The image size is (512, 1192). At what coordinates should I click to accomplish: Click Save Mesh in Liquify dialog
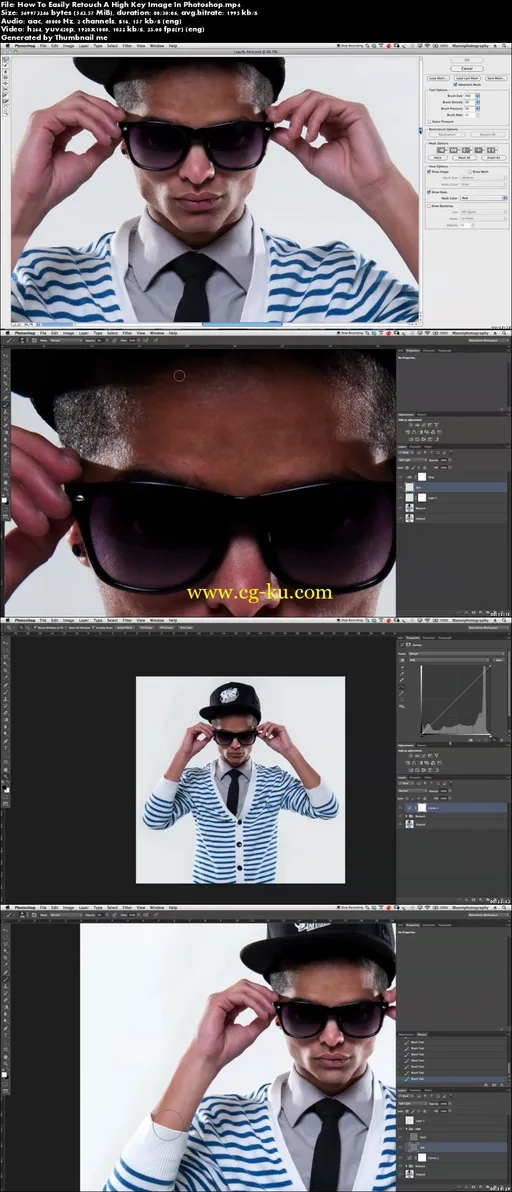point(496,78)
